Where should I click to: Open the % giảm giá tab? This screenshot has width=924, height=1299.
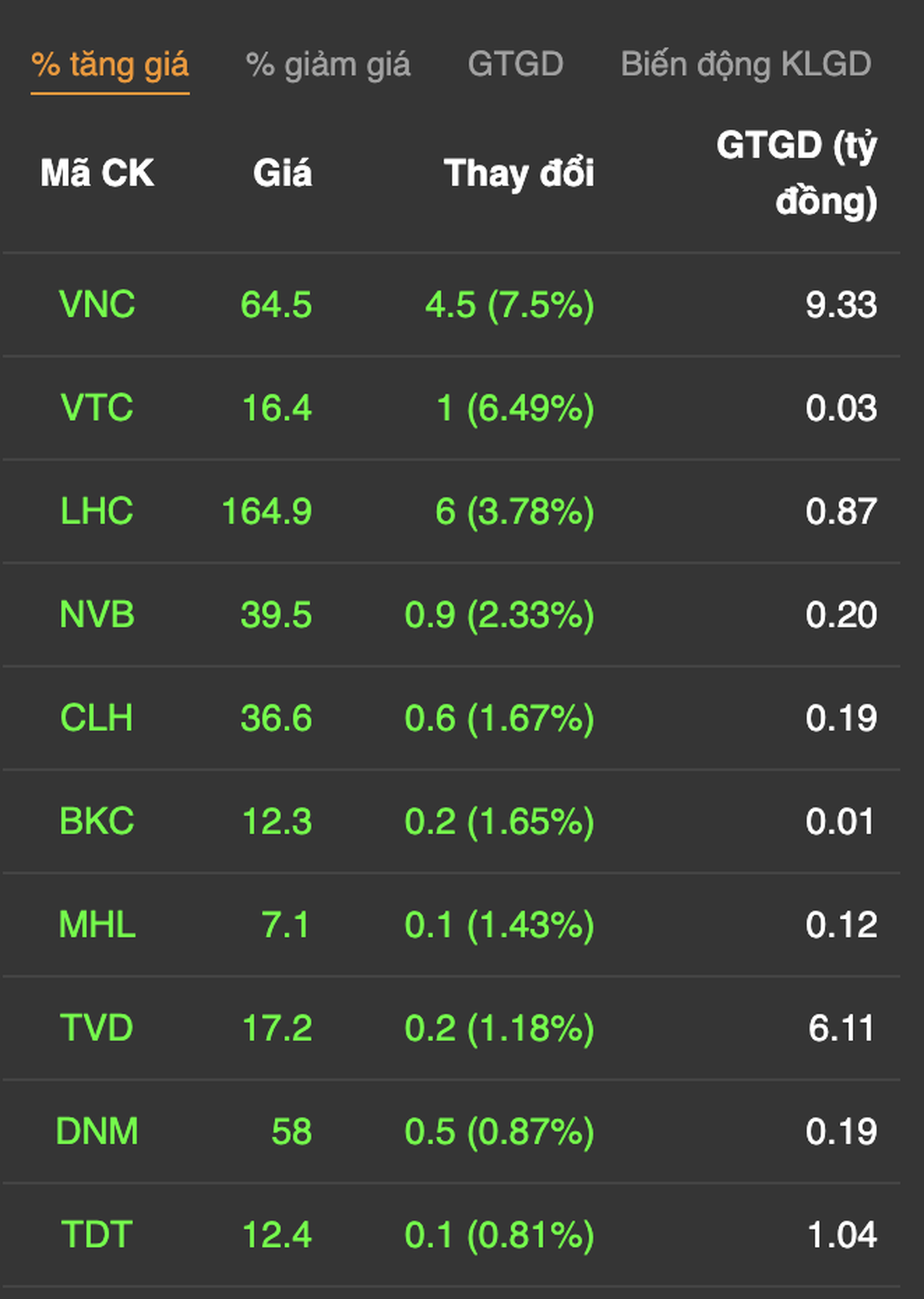coord(327,65)
